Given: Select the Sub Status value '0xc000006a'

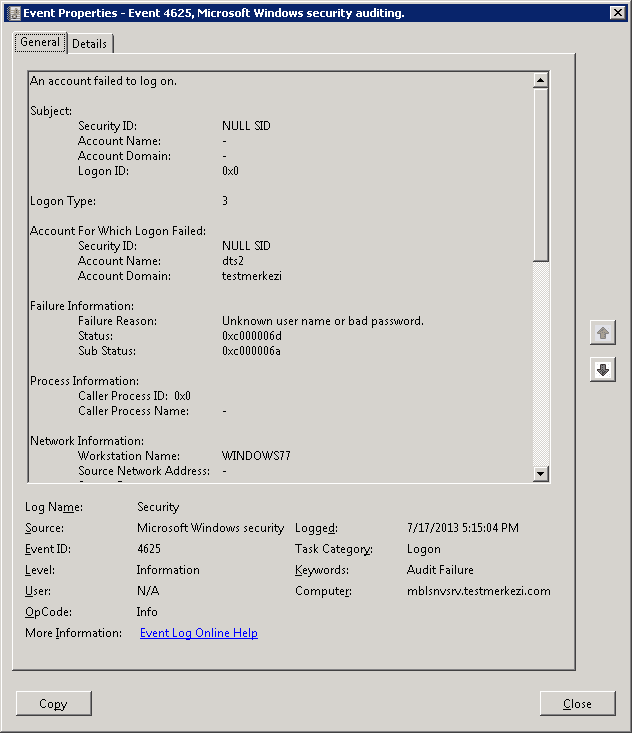Looking at the screenshot, I should [x=251, y=351].
